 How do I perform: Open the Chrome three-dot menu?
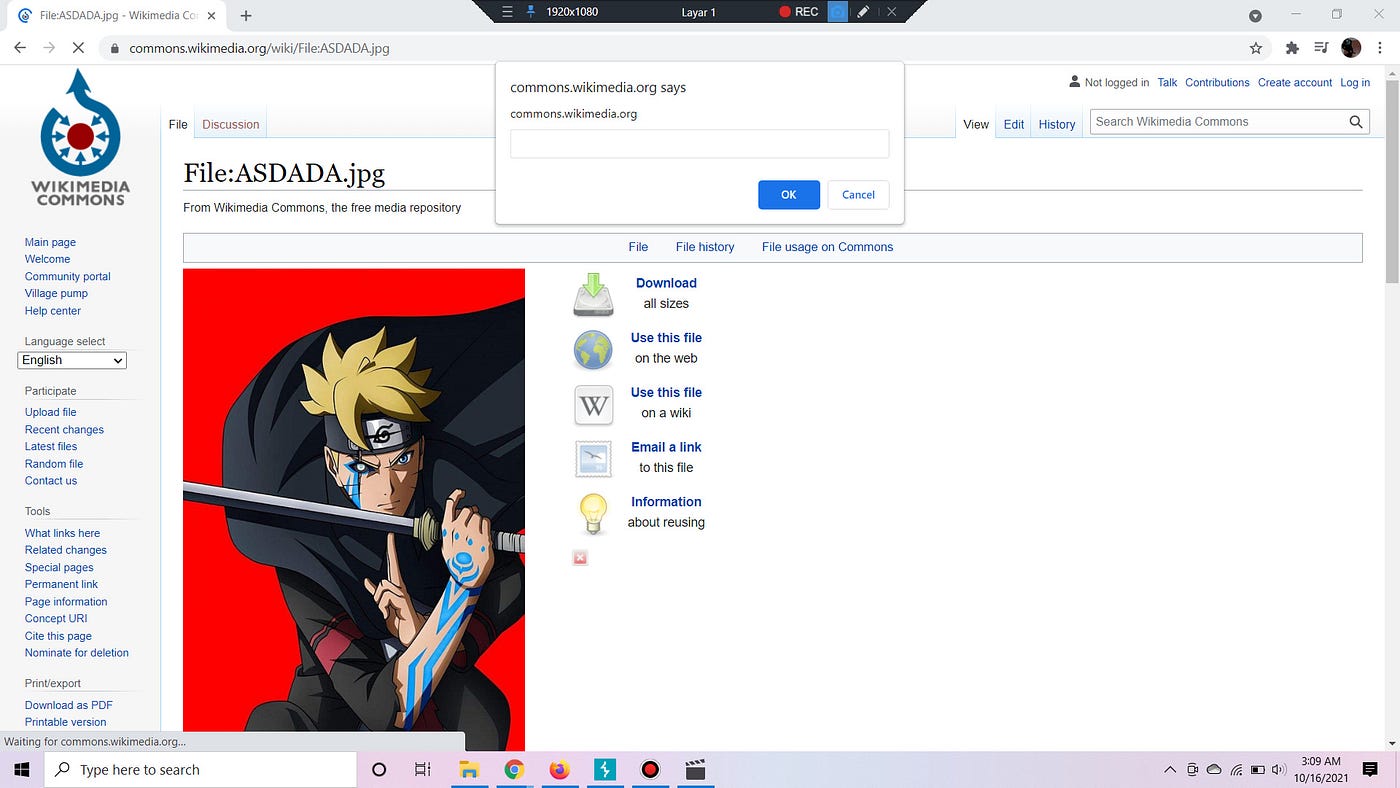pyautogui.click(x=1380, y=48)
